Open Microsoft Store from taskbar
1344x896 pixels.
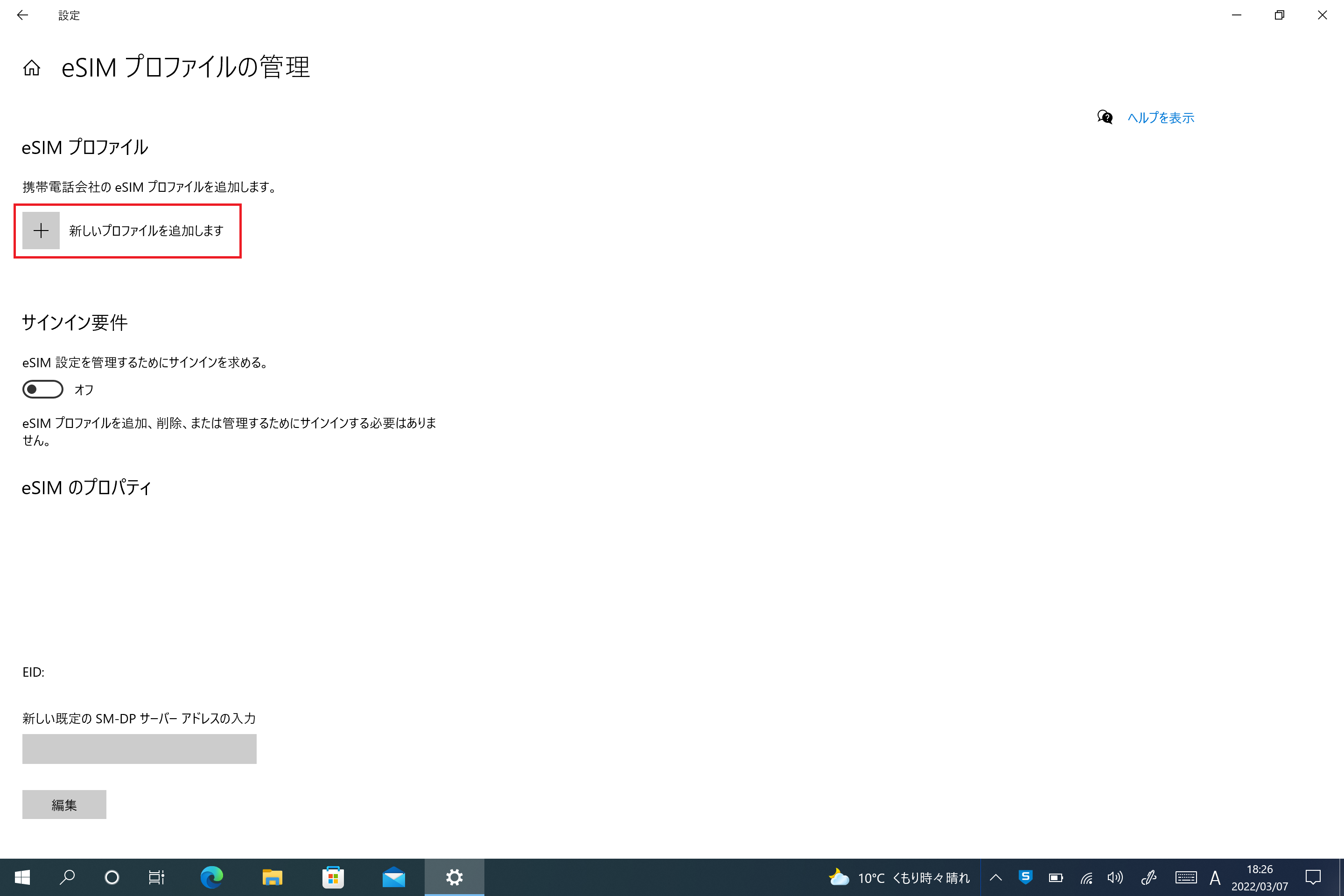[333, 877]
